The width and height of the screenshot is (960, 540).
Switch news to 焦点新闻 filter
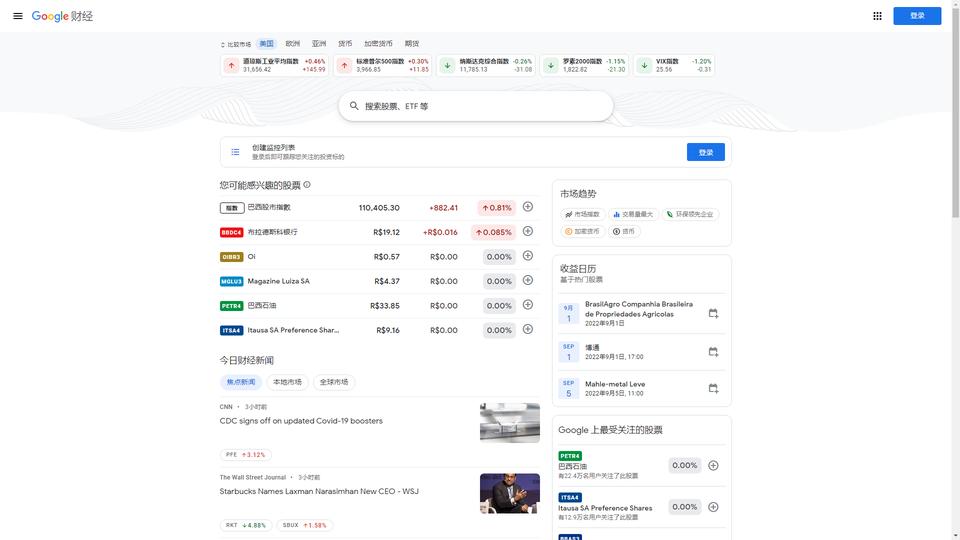coord(241,382)
